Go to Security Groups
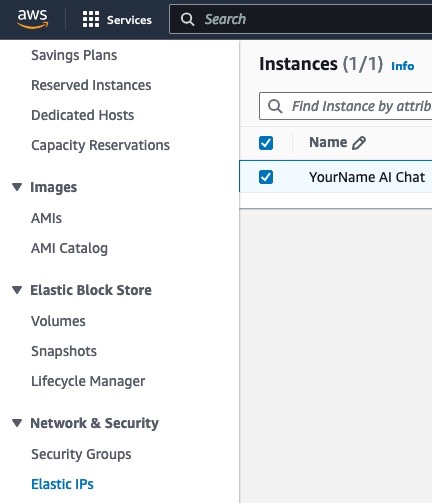Image resolution: width=432 pixels, height=503 pixels. (x=81, y=454)
